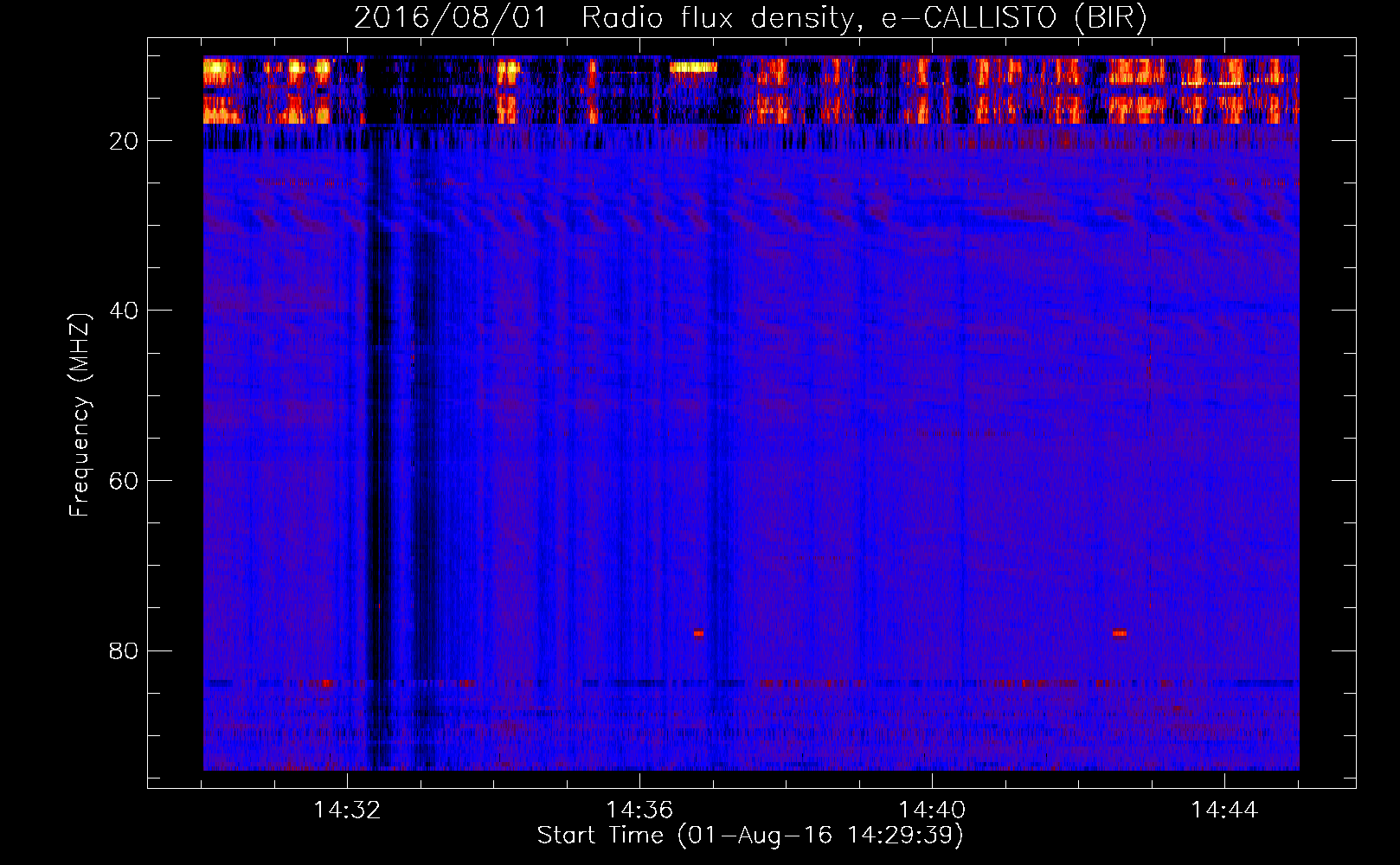Viewport: 1400px width, 865px height.
Task: Click the '60' frequency tick label
Action: point(124,480)
